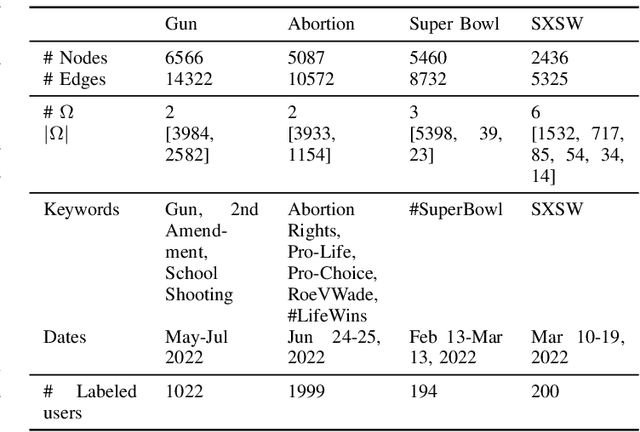Click the labeled users value 1999

coord(307,391)
